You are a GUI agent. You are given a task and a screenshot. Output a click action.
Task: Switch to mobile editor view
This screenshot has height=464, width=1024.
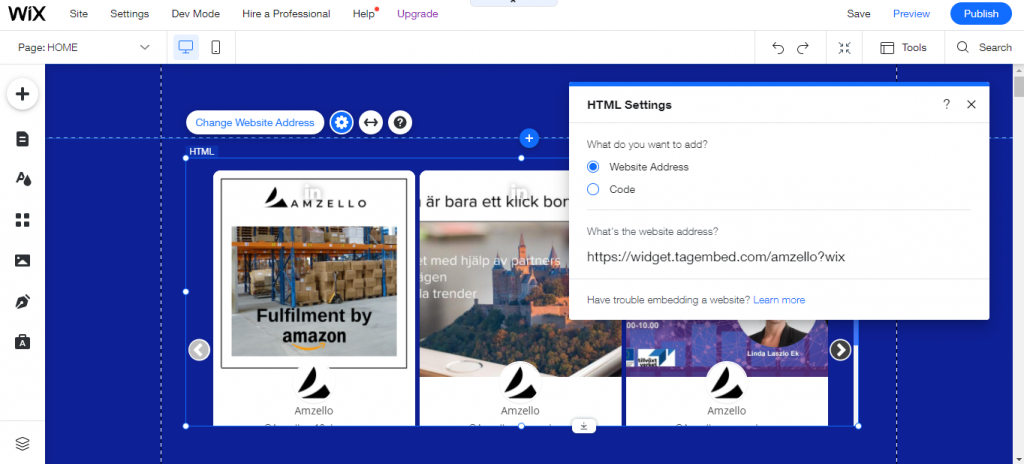(216, 47)
